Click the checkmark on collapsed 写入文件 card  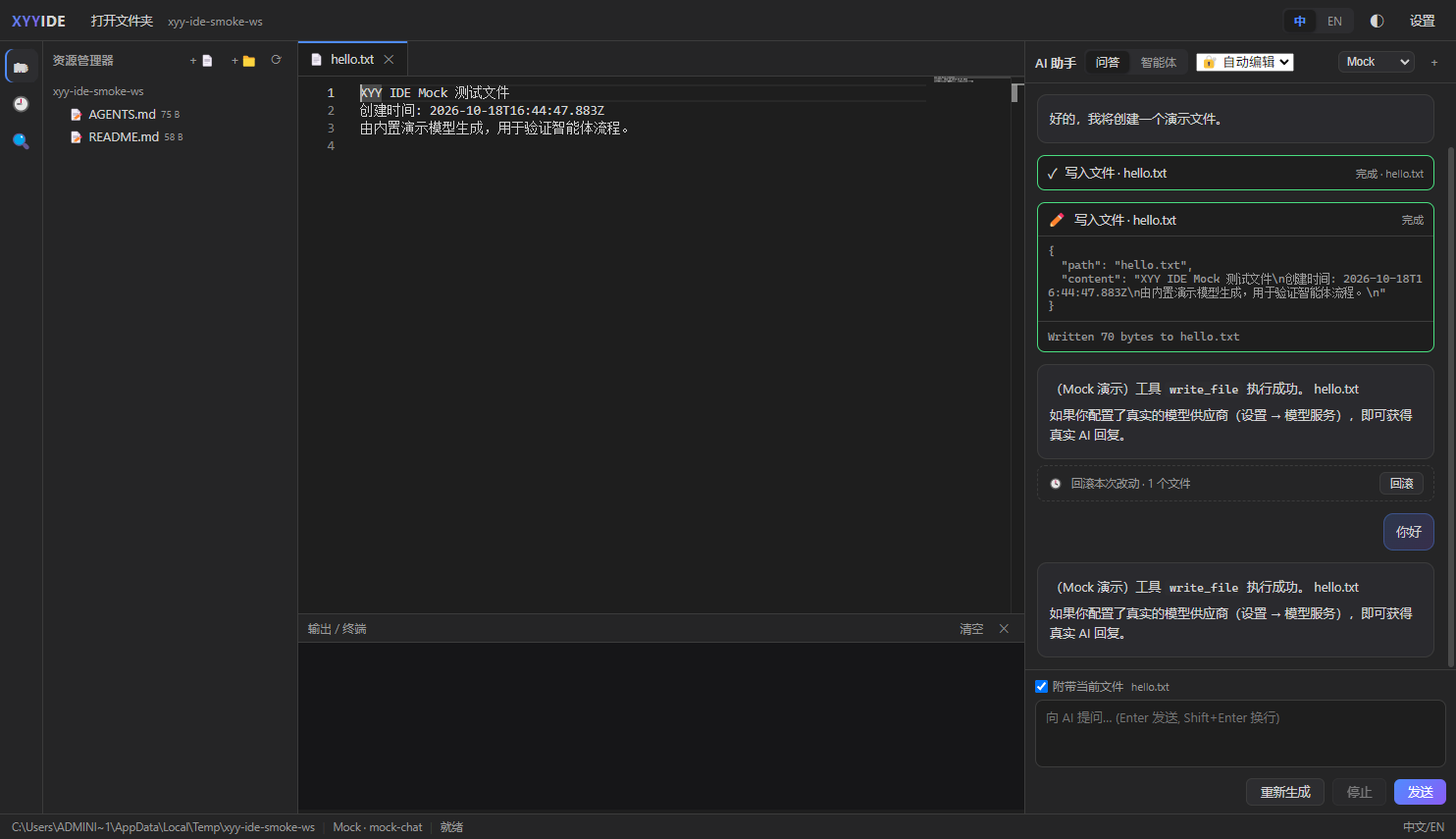coord(1053,174)
